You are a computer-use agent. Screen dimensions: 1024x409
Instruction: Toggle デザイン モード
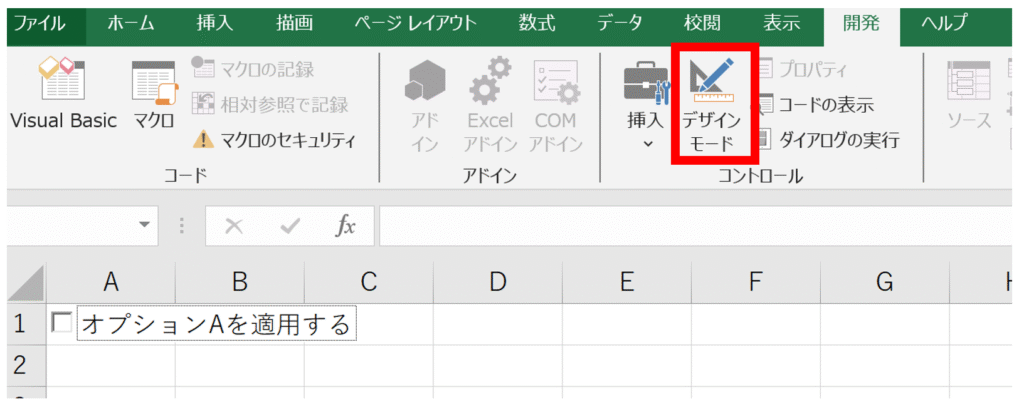click(711, 105)
